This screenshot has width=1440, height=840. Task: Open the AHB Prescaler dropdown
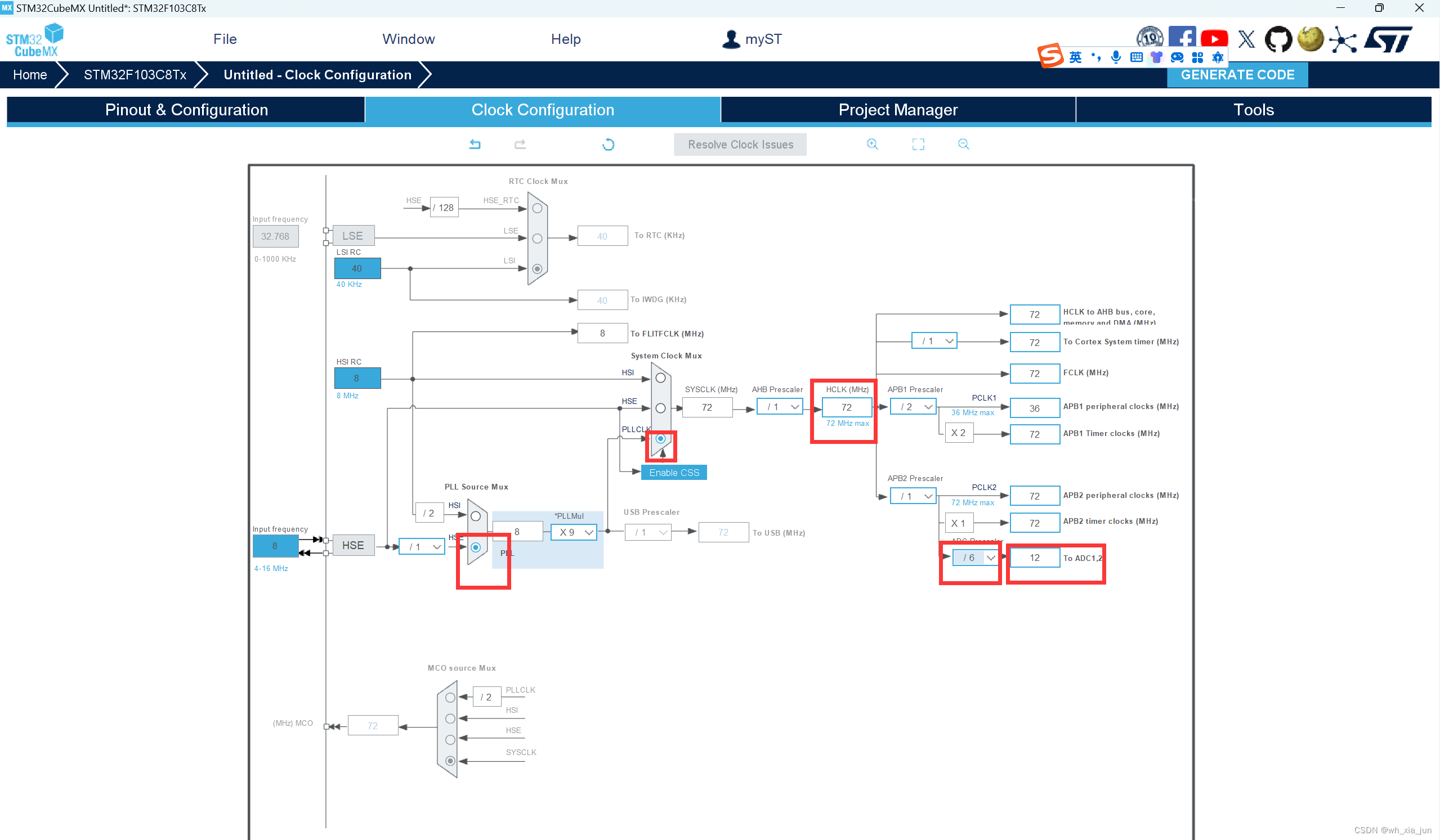pyautogui.click(x=780, y=407)
